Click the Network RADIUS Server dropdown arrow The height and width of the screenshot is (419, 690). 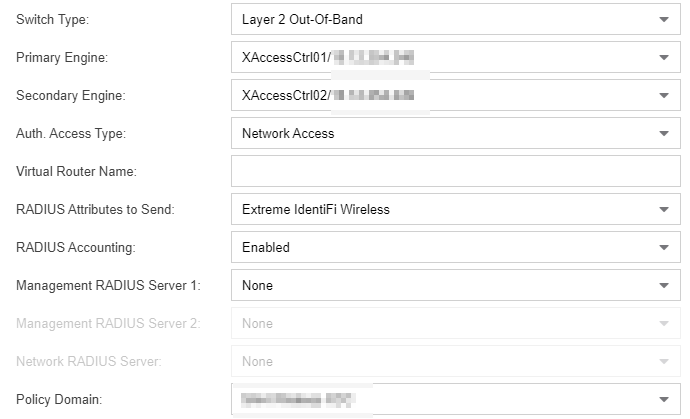coord(663,361)
